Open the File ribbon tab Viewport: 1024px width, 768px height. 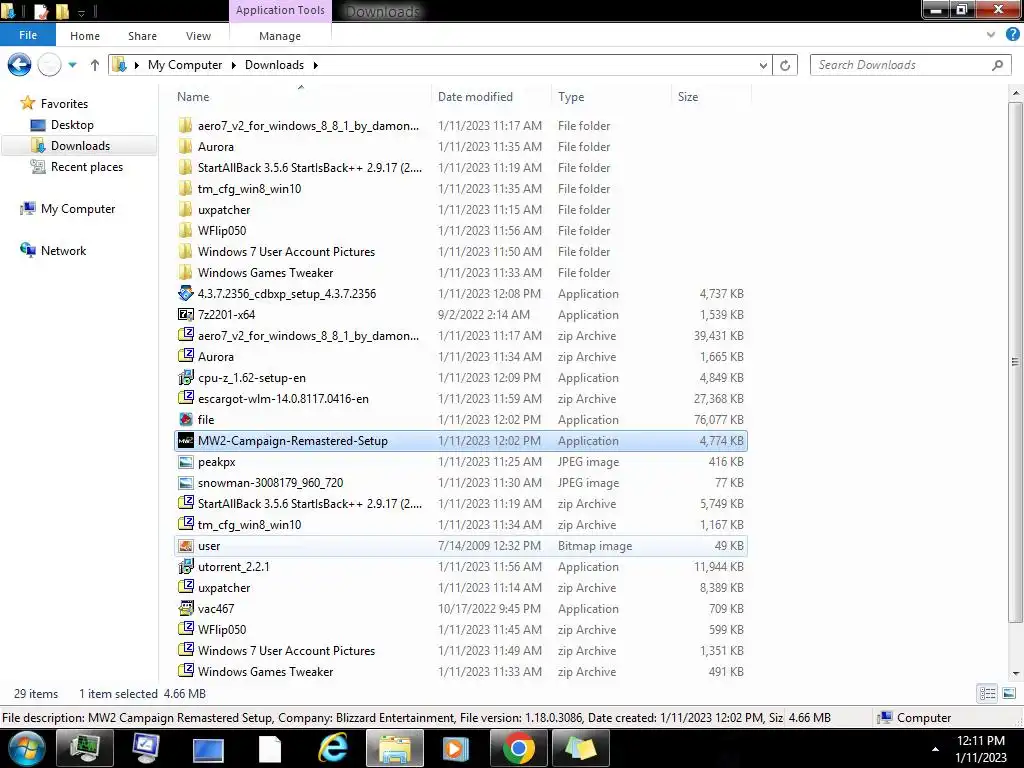click(28, 35)
